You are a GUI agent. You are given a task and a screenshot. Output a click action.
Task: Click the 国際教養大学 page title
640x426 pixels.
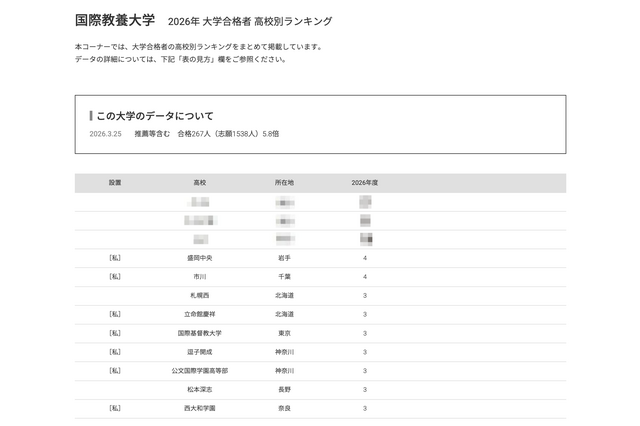115,20
